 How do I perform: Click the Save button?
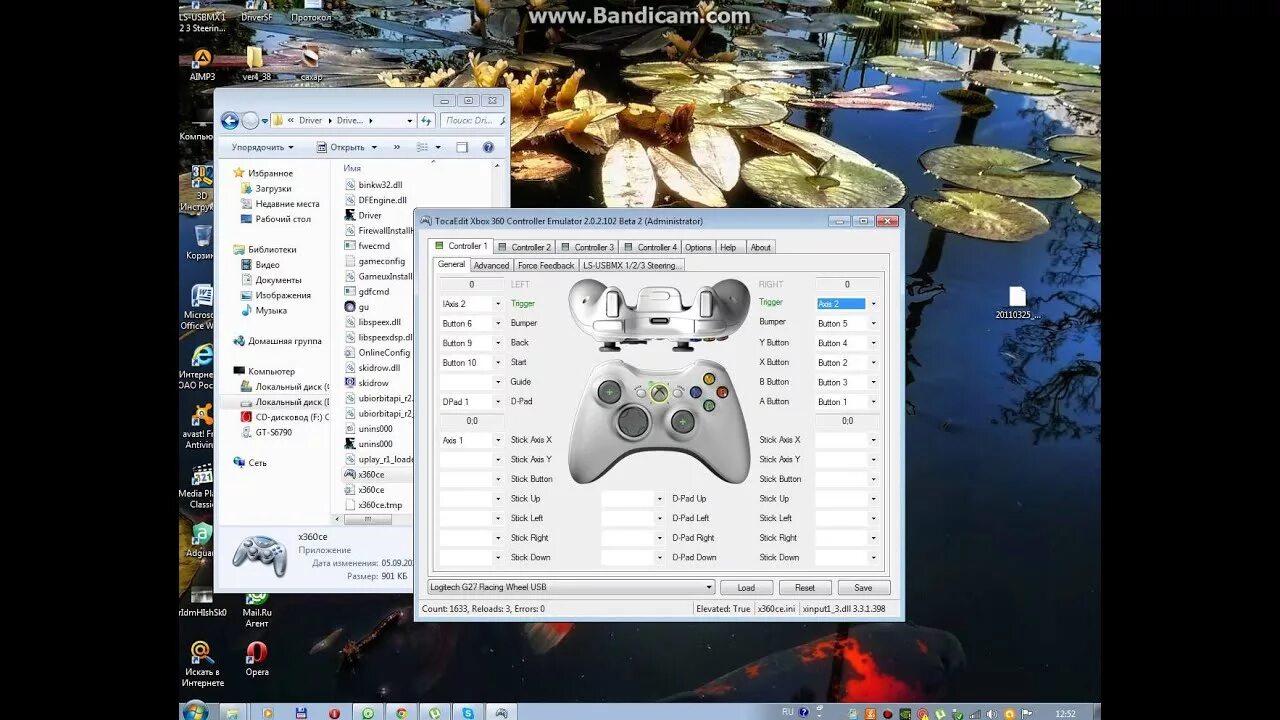point(863,588)
